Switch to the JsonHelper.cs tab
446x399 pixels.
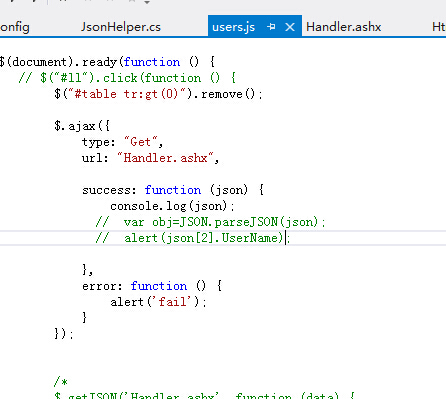click(121, 27)
